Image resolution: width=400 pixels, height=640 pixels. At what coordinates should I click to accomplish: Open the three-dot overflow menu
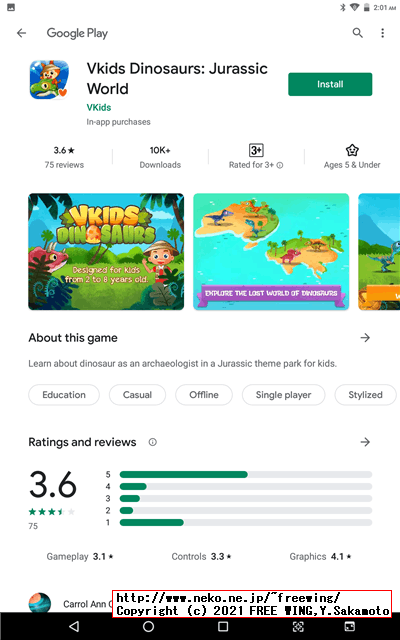[x=382, y=33]
